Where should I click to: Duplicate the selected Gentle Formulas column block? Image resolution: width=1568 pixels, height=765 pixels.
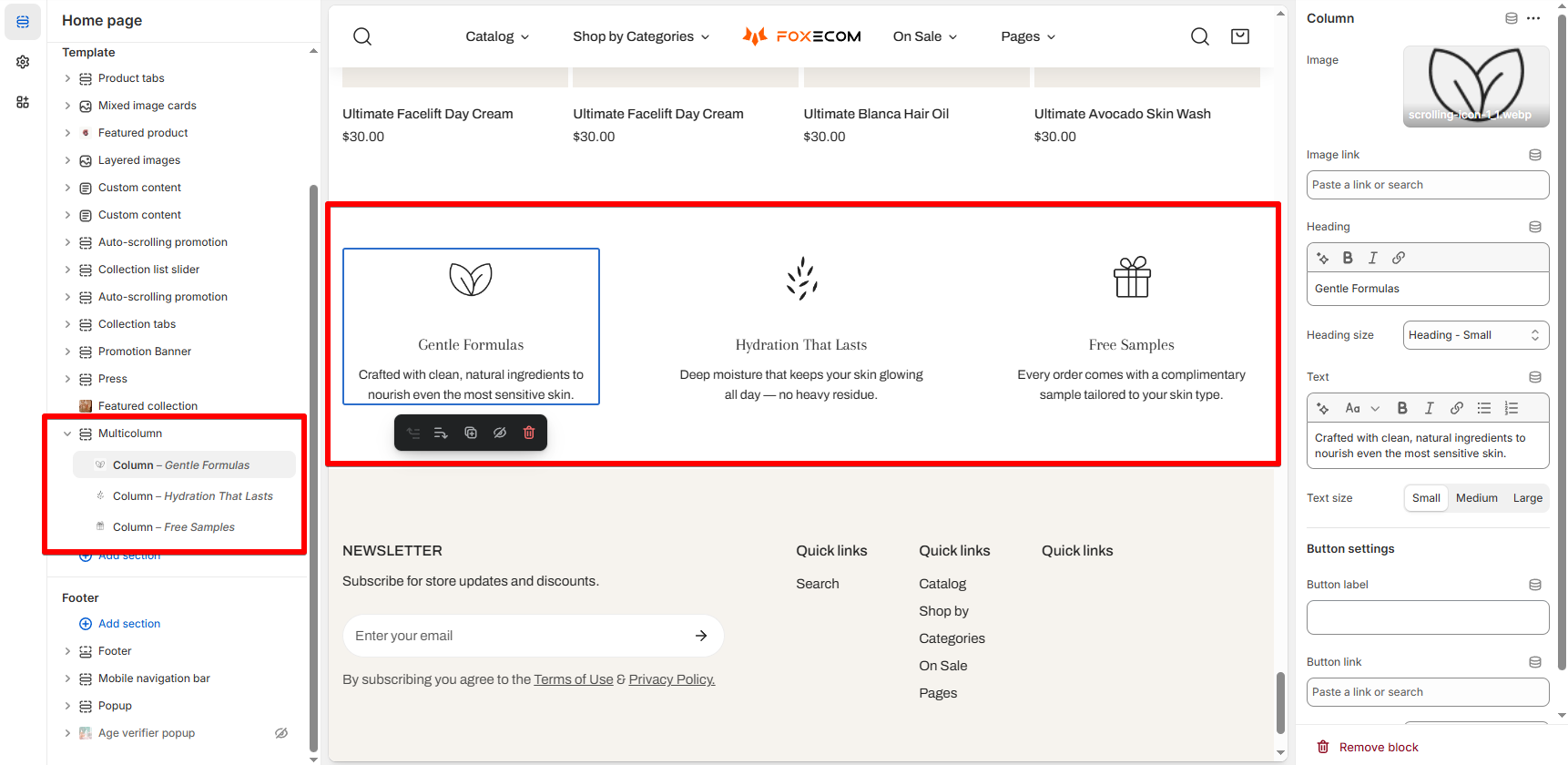pyautogui.click(x=471, y=433)
